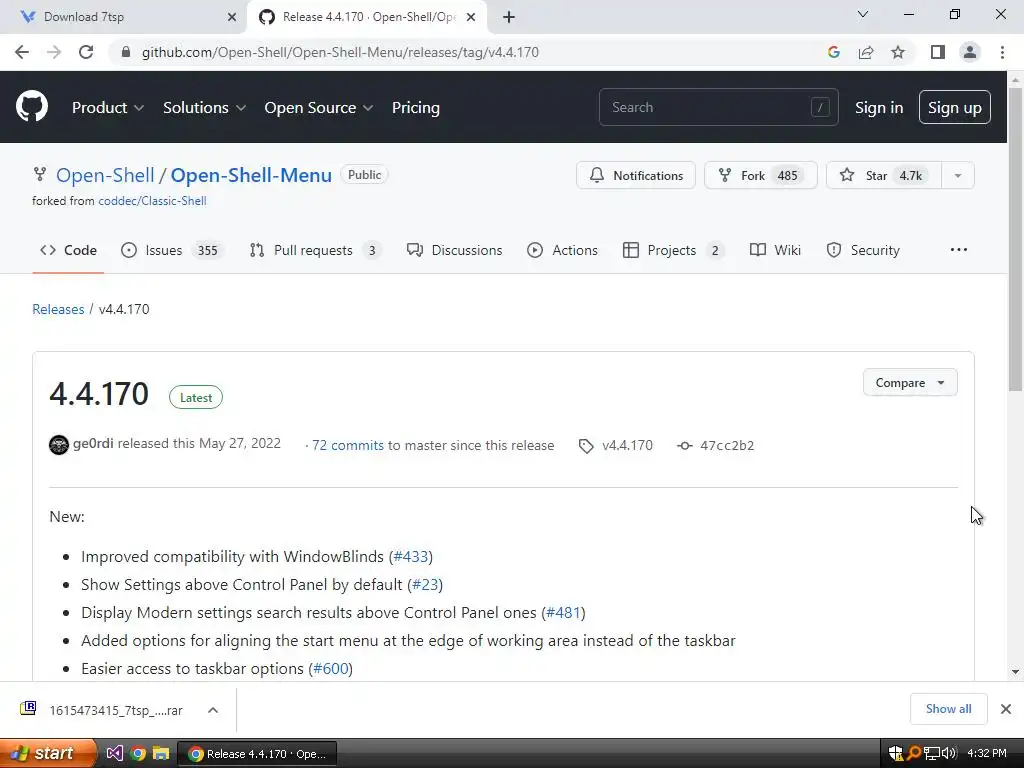
Task: Open the Actions tab
Action: coord(562,250)
